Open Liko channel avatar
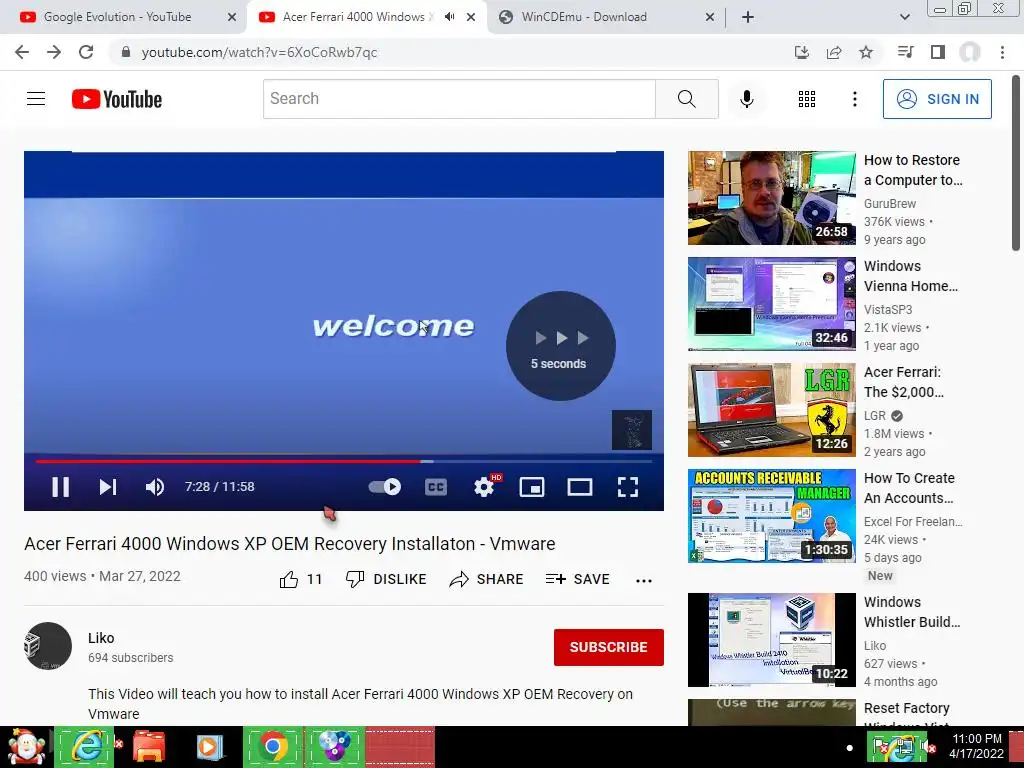The image size is (1024, 768). coord(48,646)
